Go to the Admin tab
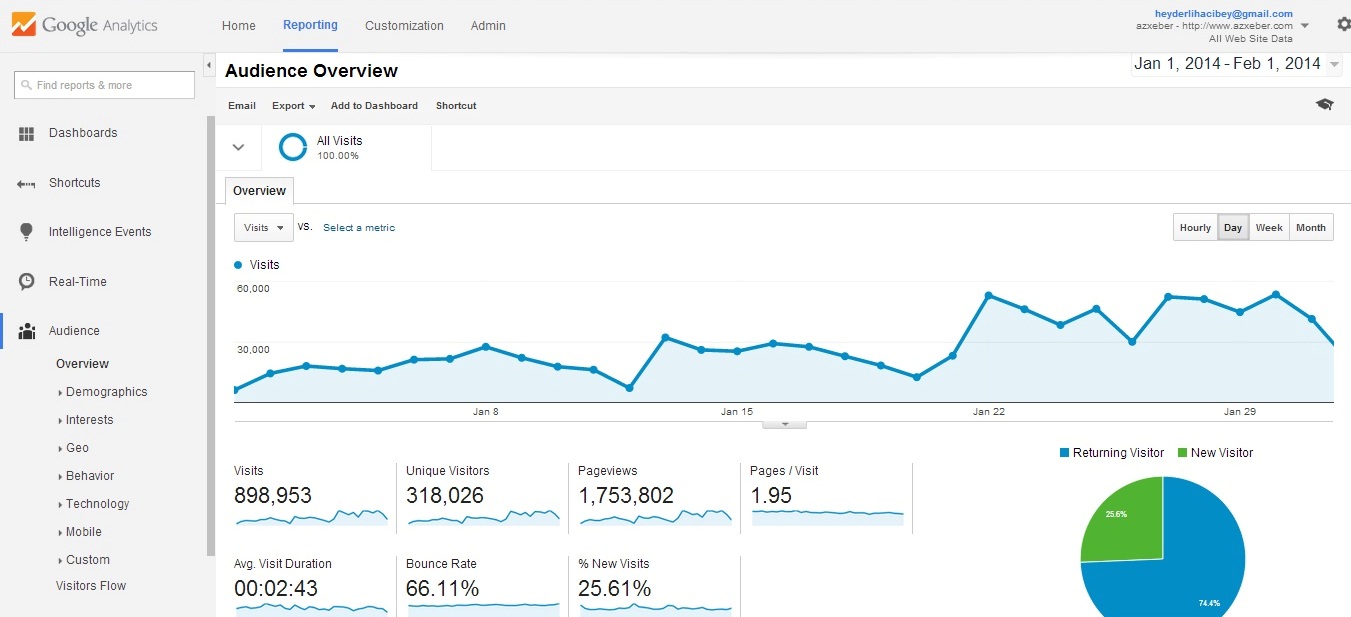This screenshot has width=1351, height=617. tap(488, 26)
